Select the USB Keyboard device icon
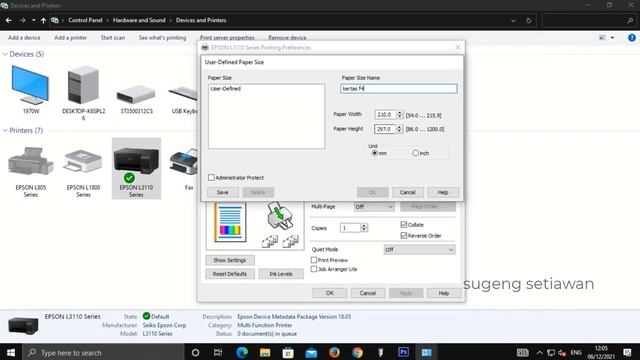Image resolution: width=640 pixels, height=360 pixels. pos(184,94)
